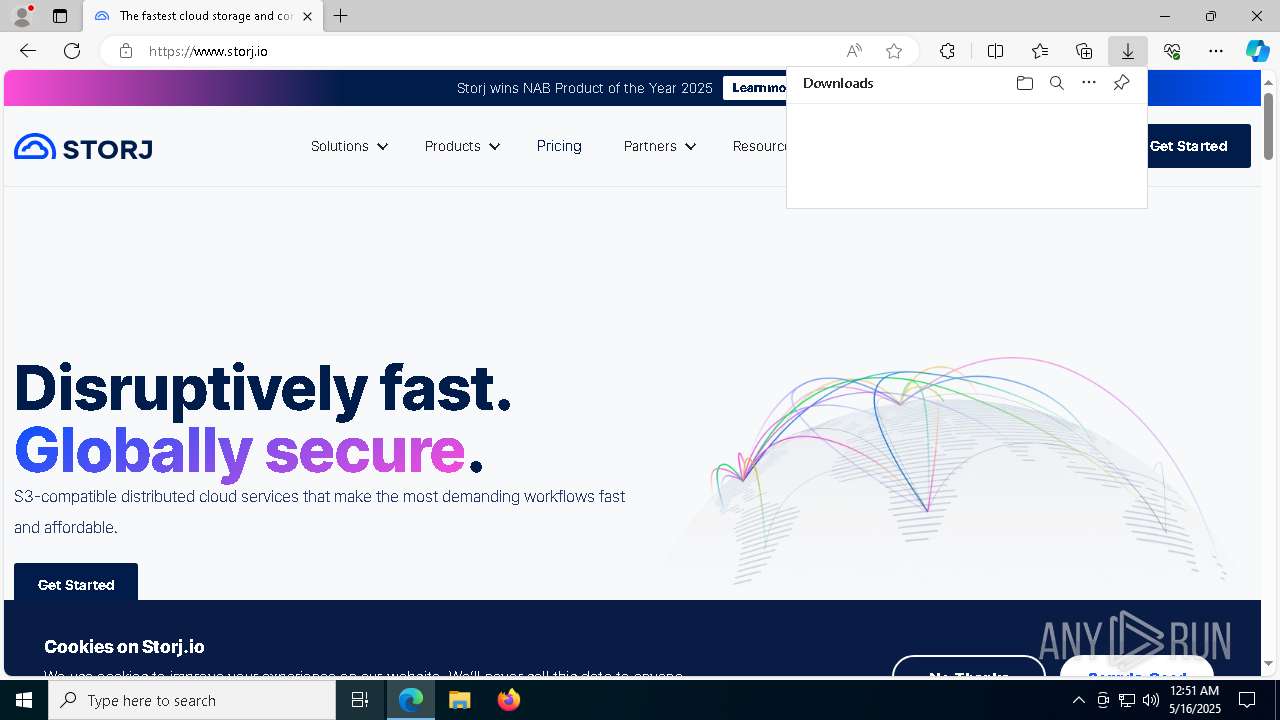Click the Storj logo

tap(83, 147)
